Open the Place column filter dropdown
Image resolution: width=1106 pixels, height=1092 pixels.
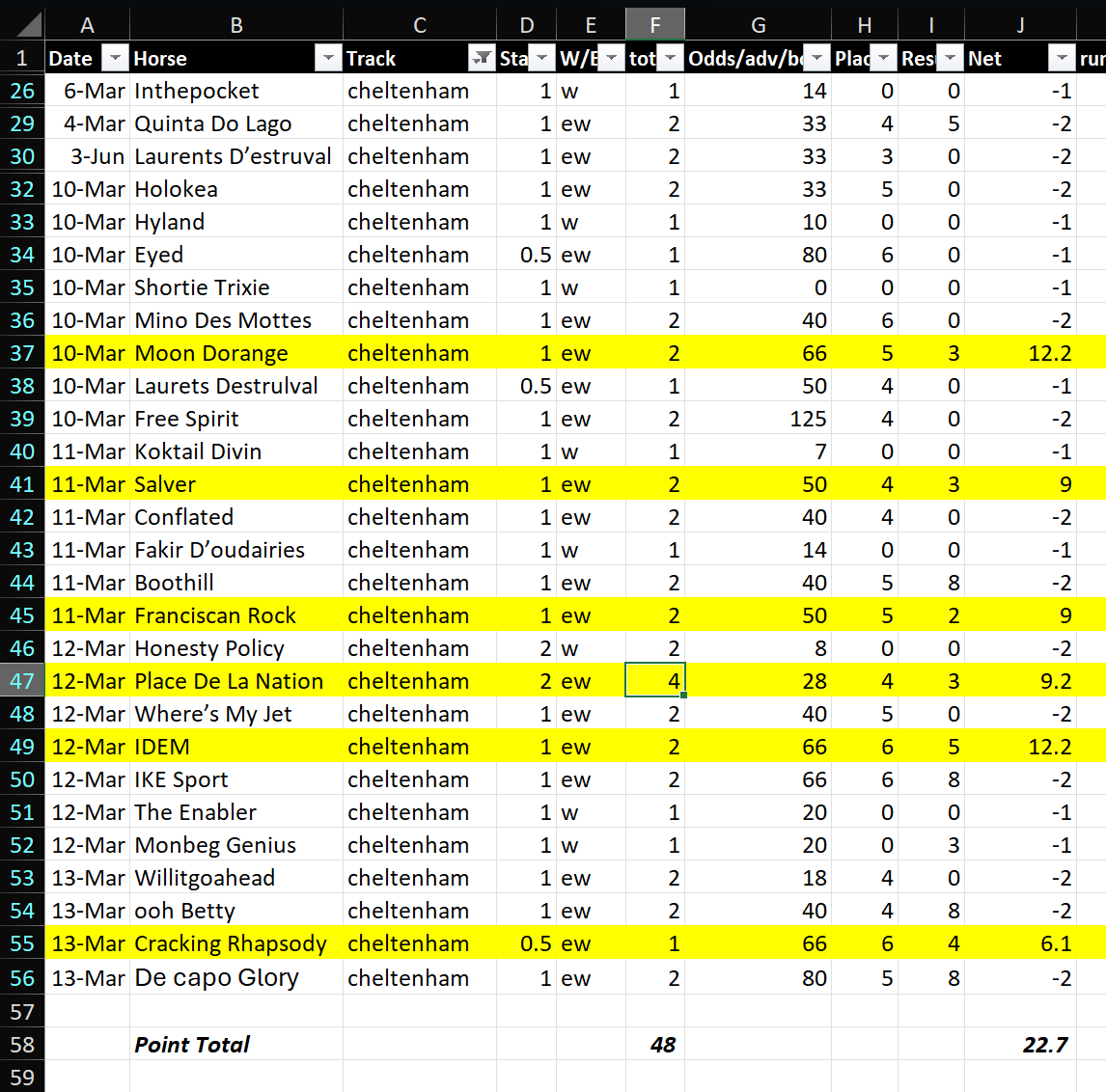pyautogui.click(x=883, y=58)
